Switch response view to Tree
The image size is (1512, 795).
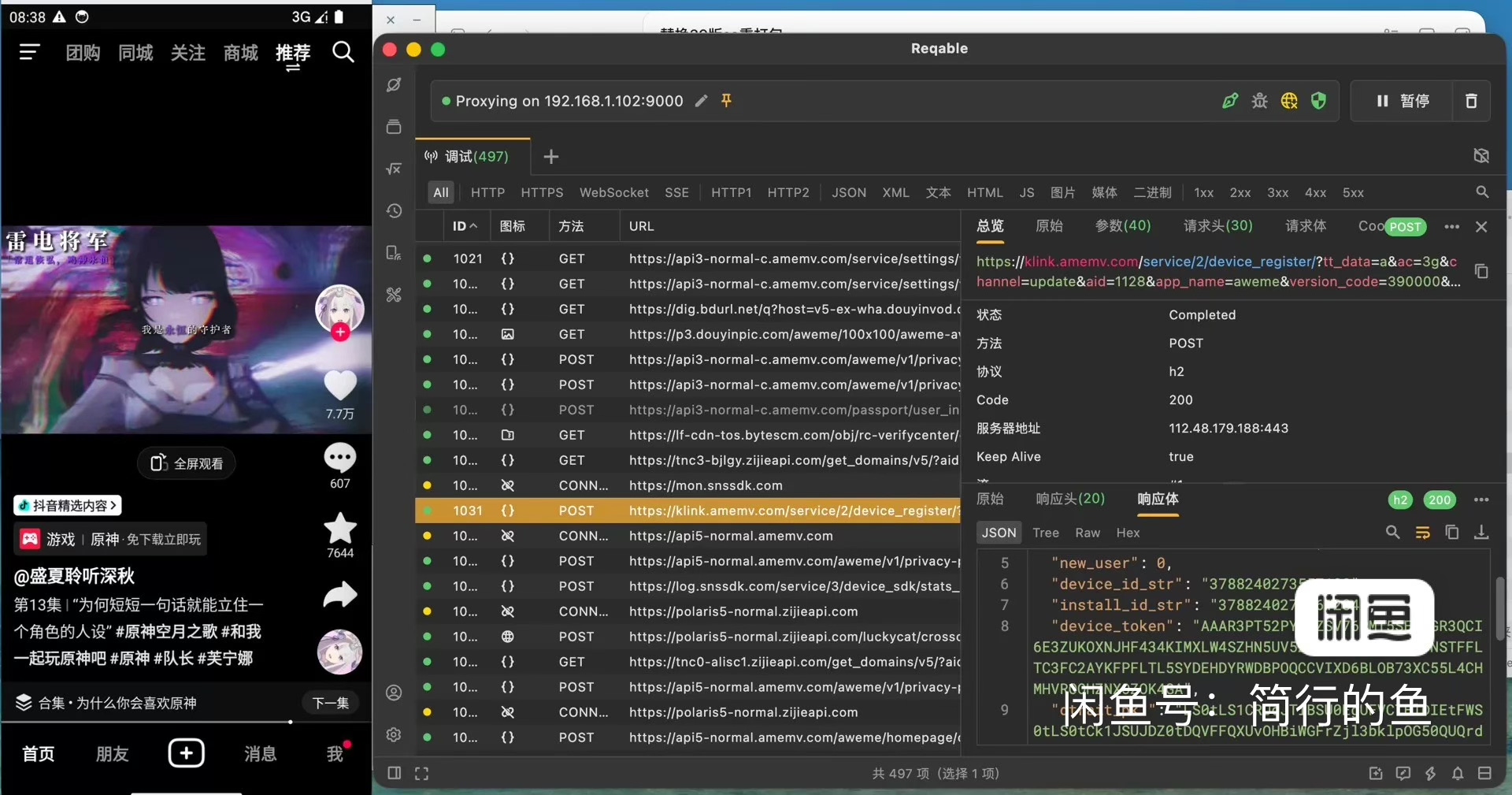pos(1046,533)
